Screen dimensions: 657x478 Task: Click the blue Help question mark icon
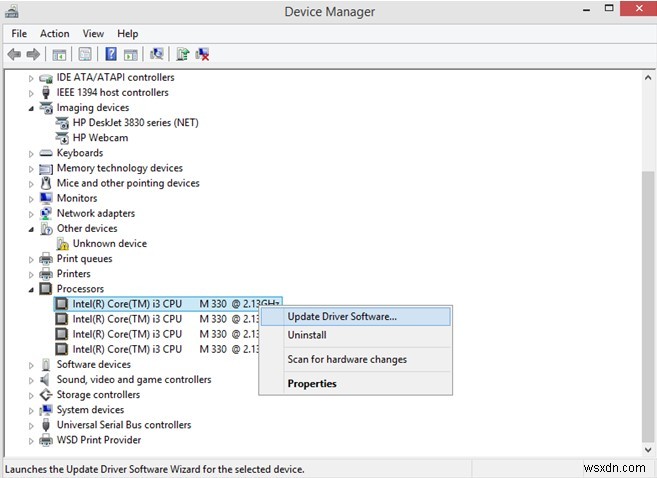point(111,54)
